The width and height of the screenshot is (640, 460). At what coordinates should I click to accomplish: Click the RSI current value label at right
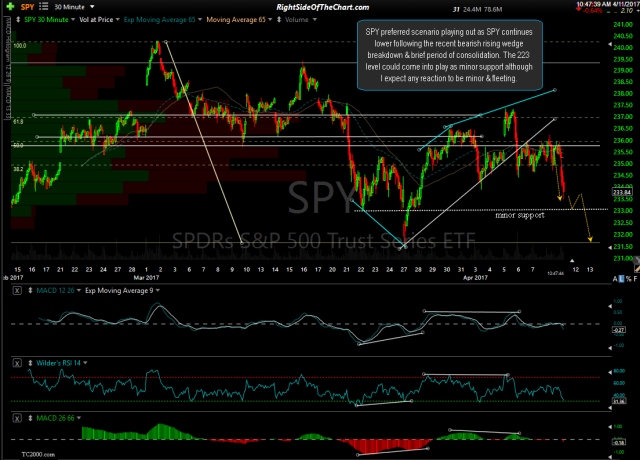point(619,401)
